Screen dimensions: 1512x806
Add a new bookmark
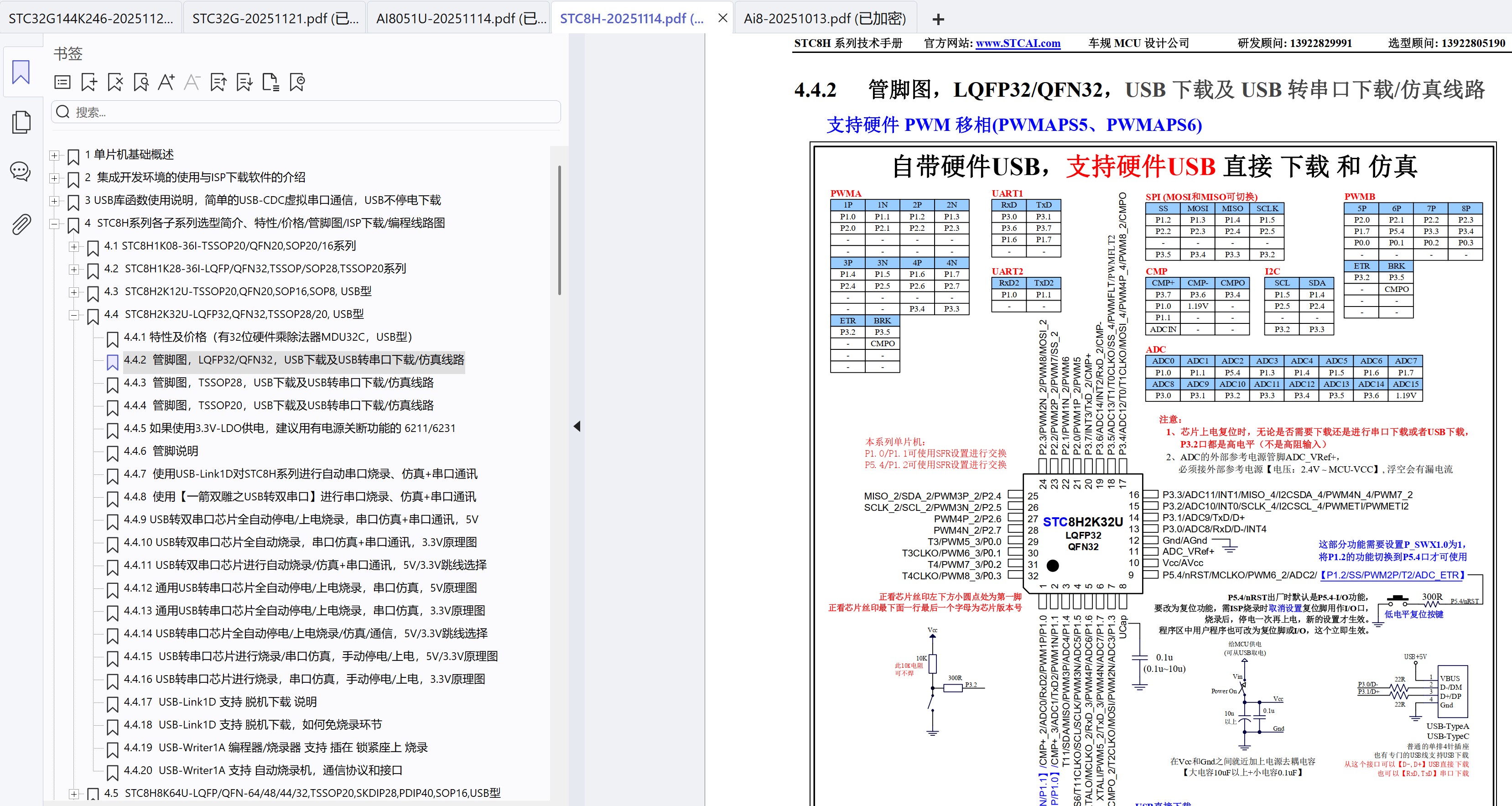(x=88, y=82)
